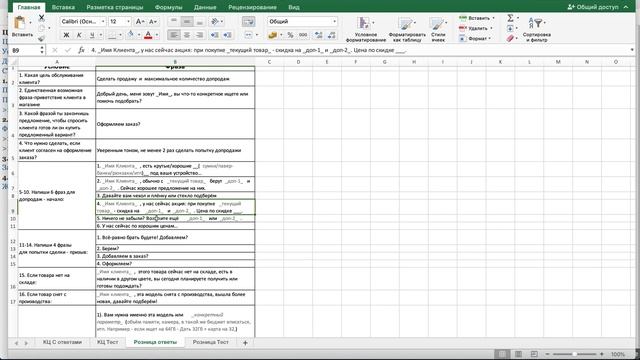Click the decrease decimal places icon

[331, 35]
